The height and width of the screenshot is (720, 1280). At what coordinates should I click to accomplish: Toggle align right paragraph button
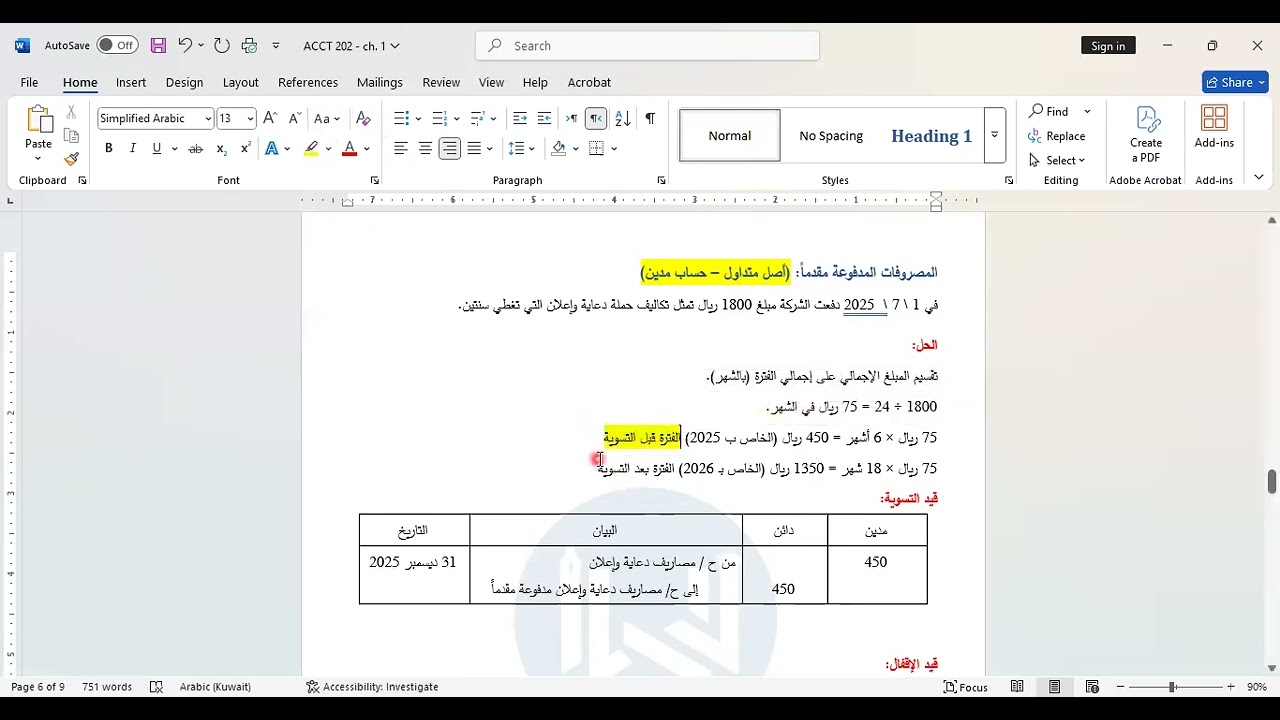(x=450, y=149)
